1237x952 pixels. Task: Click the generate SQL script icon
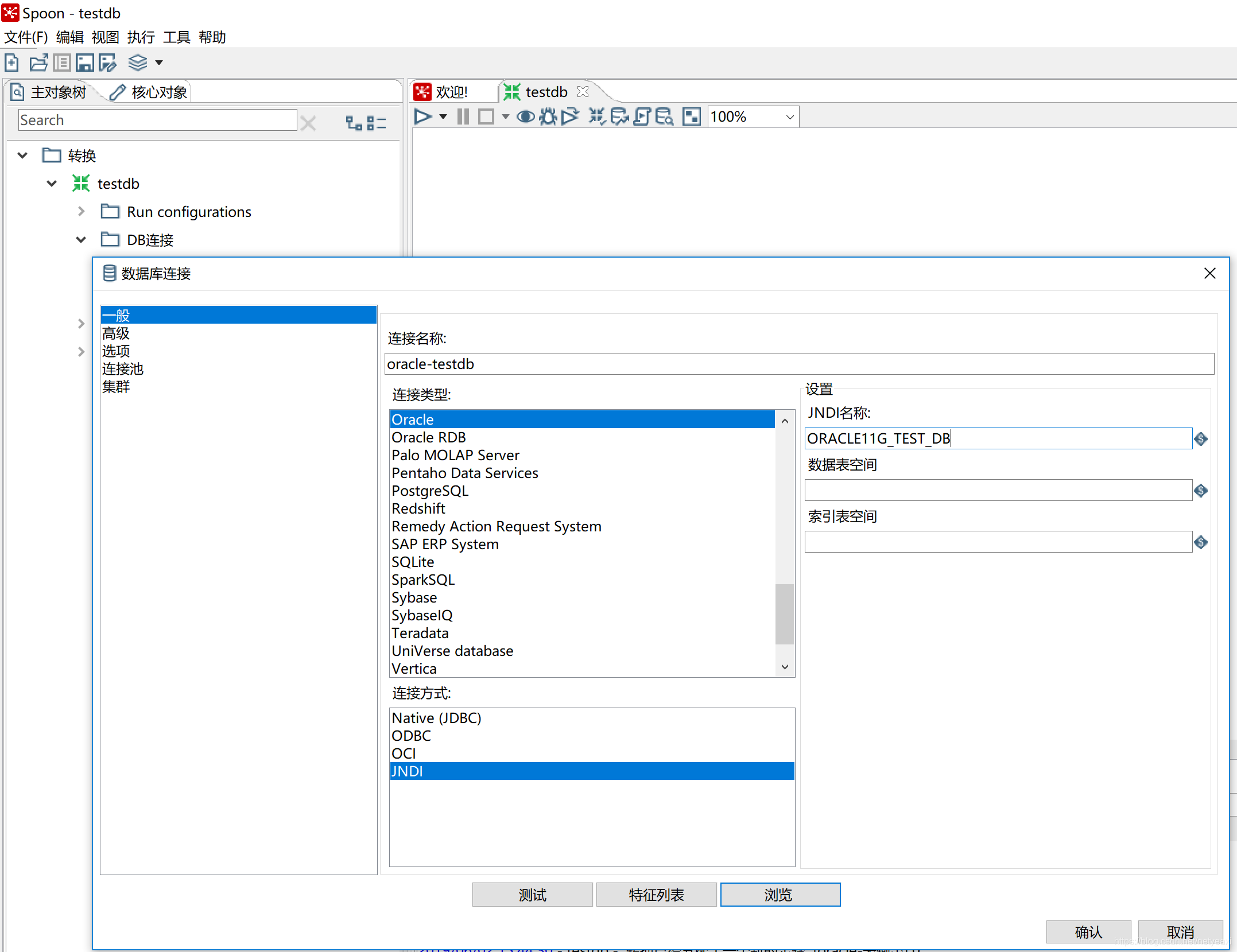642,117
